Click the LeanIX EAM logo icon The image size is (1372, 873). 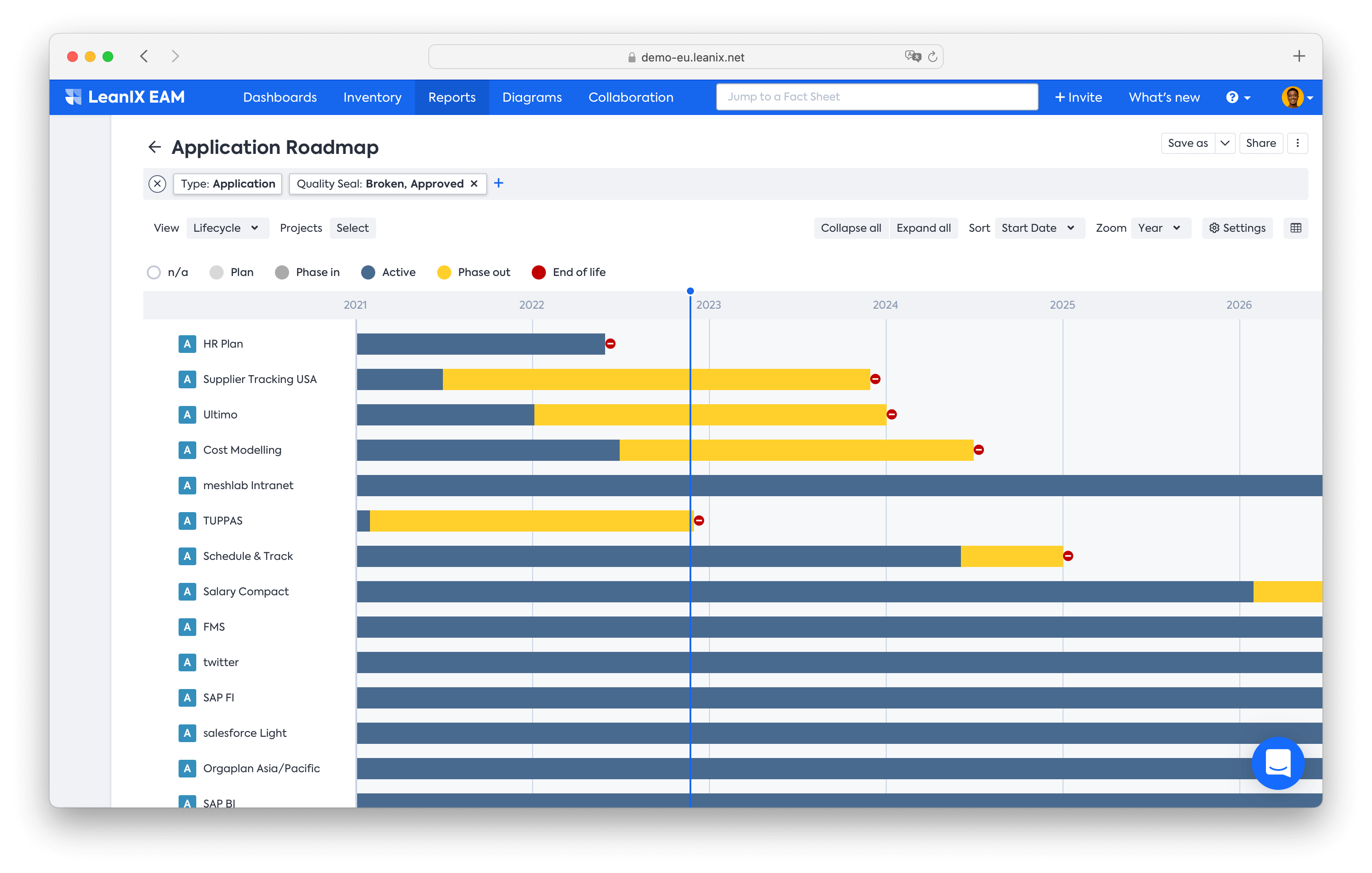[74, 97]
